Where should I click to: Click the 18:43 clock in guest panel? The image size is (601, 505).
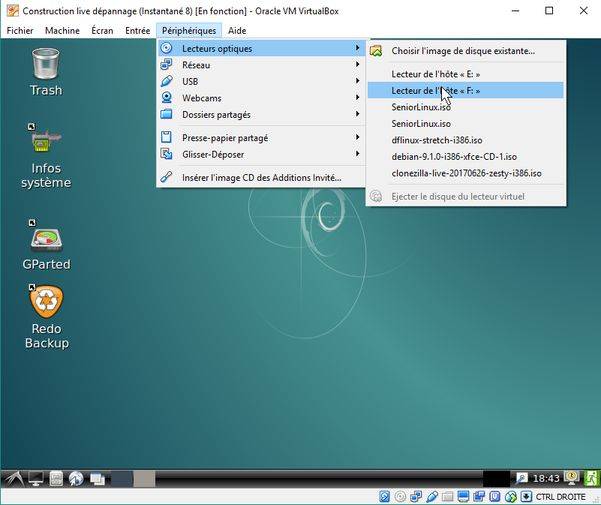click(546, 478)
